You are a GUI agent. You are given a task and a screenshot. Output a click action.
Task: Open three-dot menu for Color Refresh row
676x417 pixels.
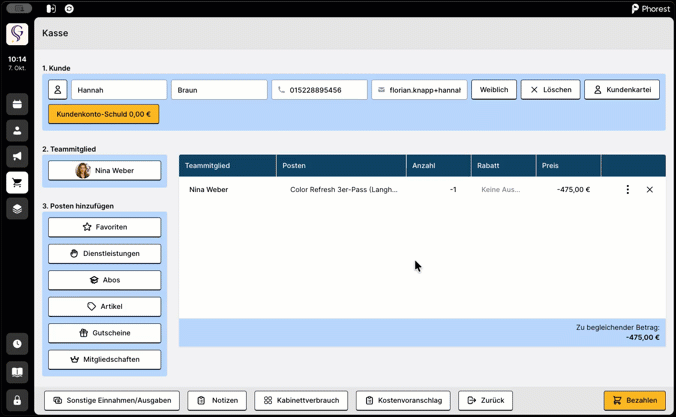coord(628,189)
